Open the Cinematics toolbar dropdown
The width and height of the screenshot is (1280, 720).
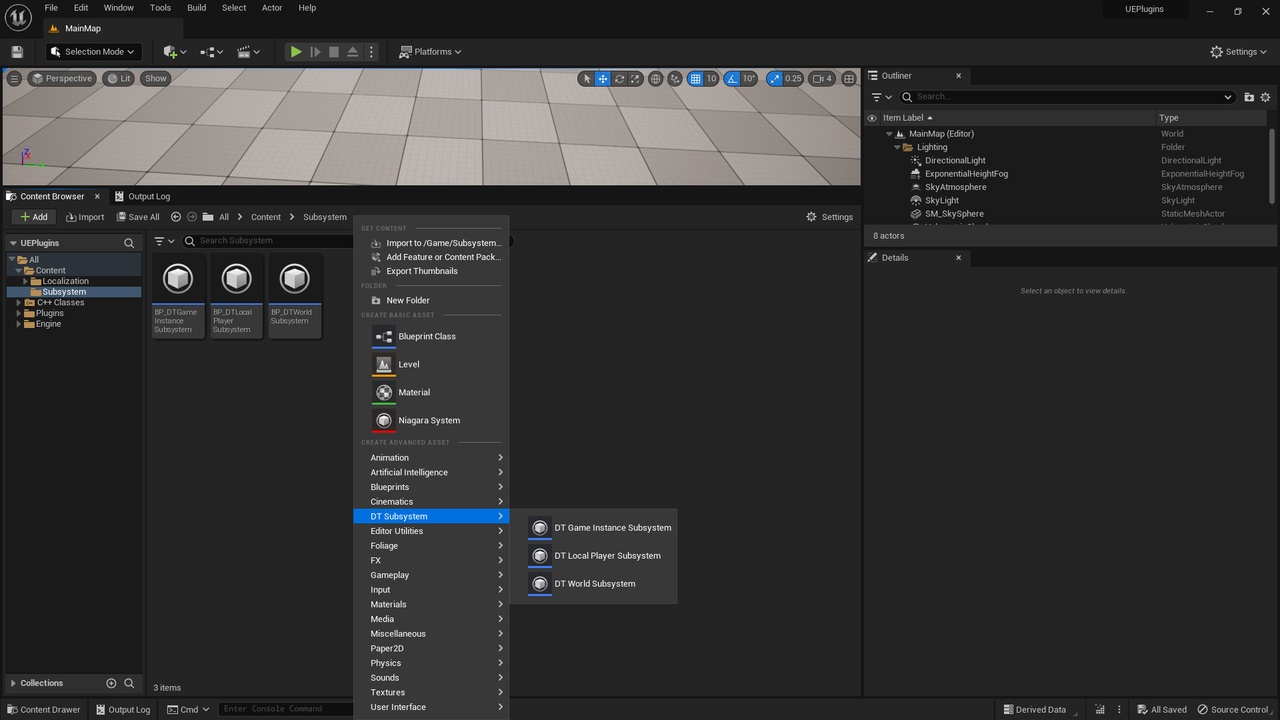[248, 52]
